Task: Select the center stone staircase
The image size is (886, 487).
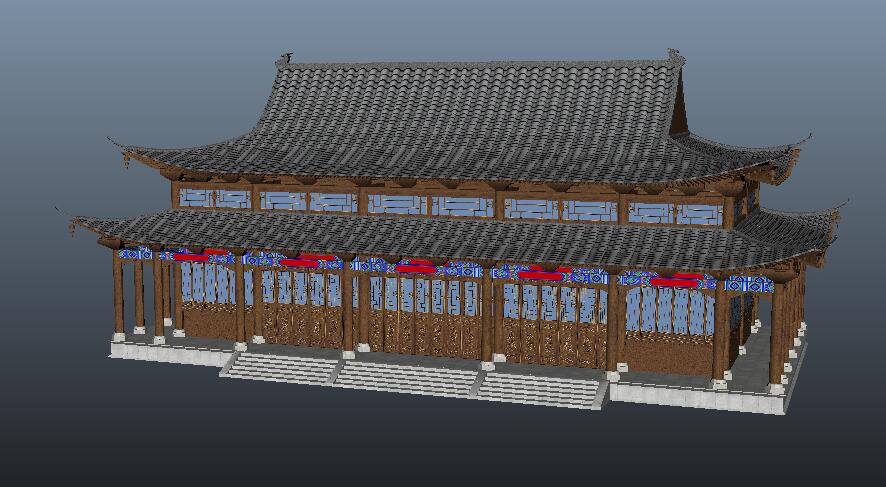Action: coord(405,376)
